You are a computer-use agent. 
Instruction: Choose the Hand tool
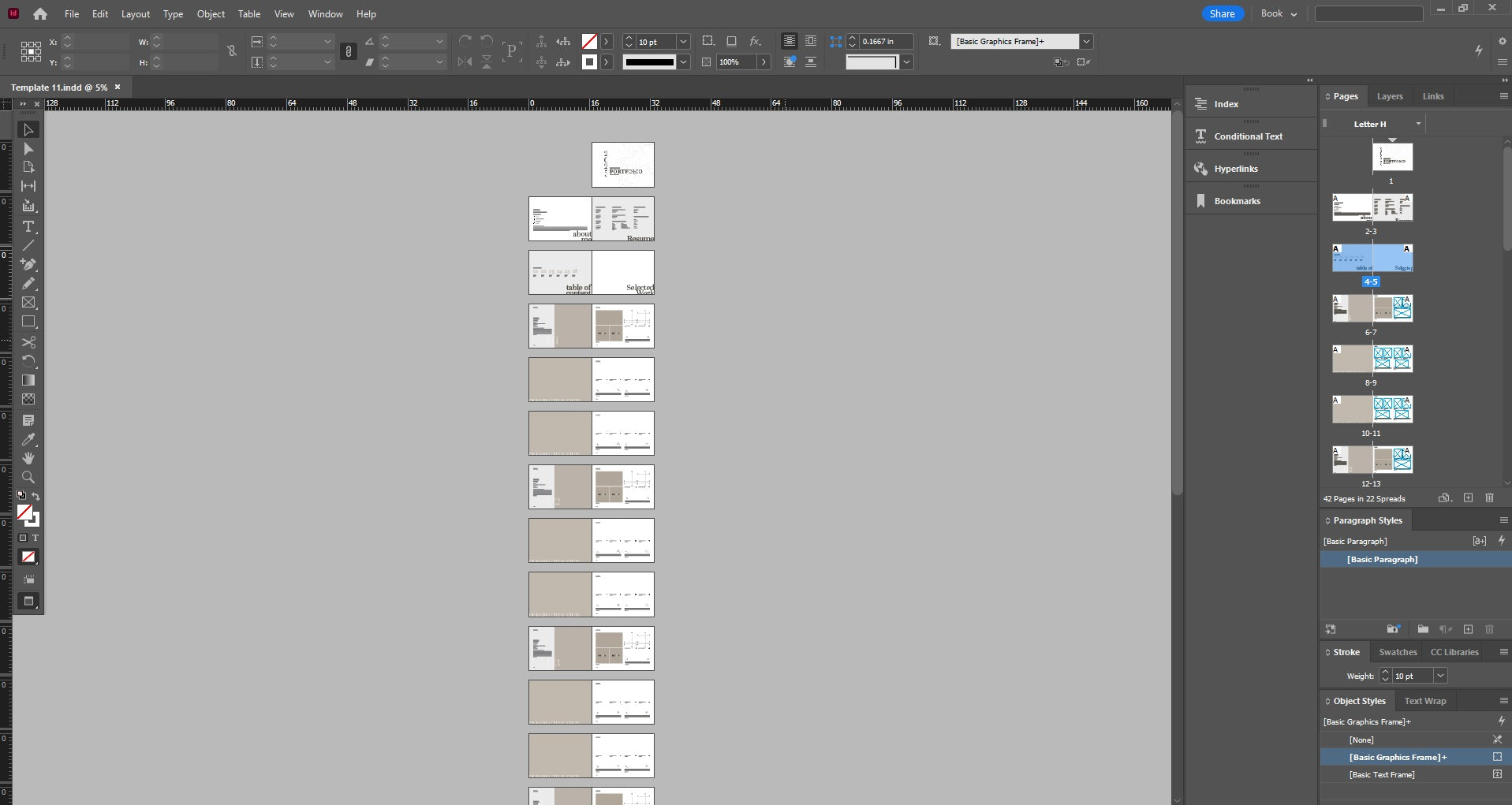28,458
